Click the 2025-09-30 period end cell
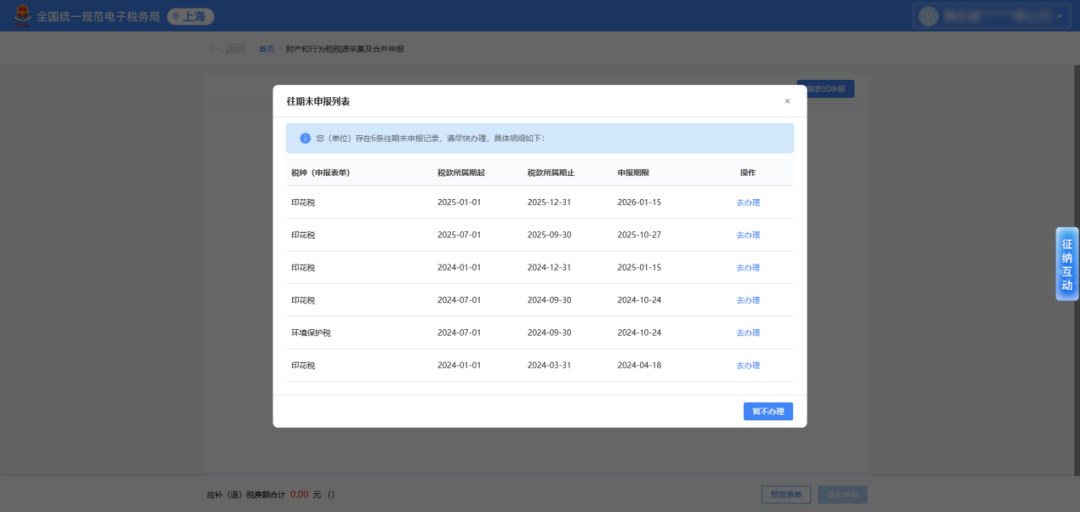 550,235
